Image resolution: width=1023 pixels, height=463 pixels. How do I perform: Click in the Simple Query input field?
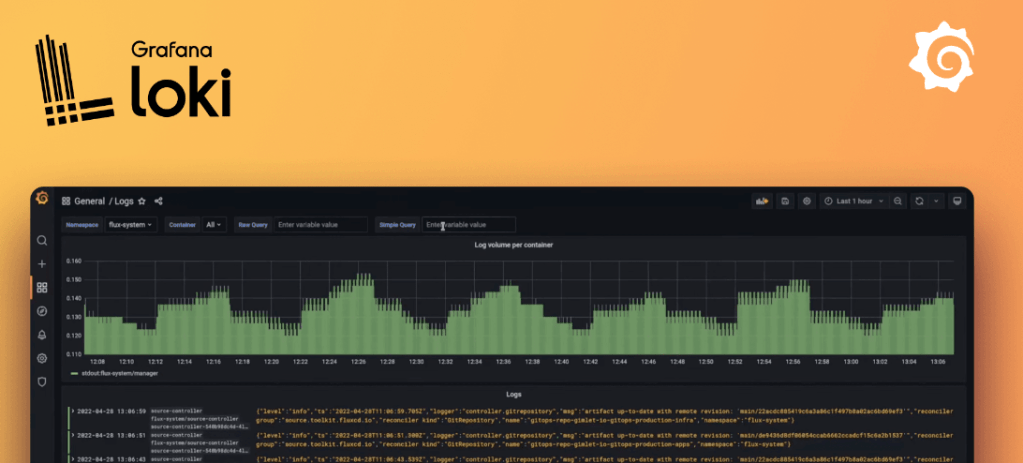(468, 224)
